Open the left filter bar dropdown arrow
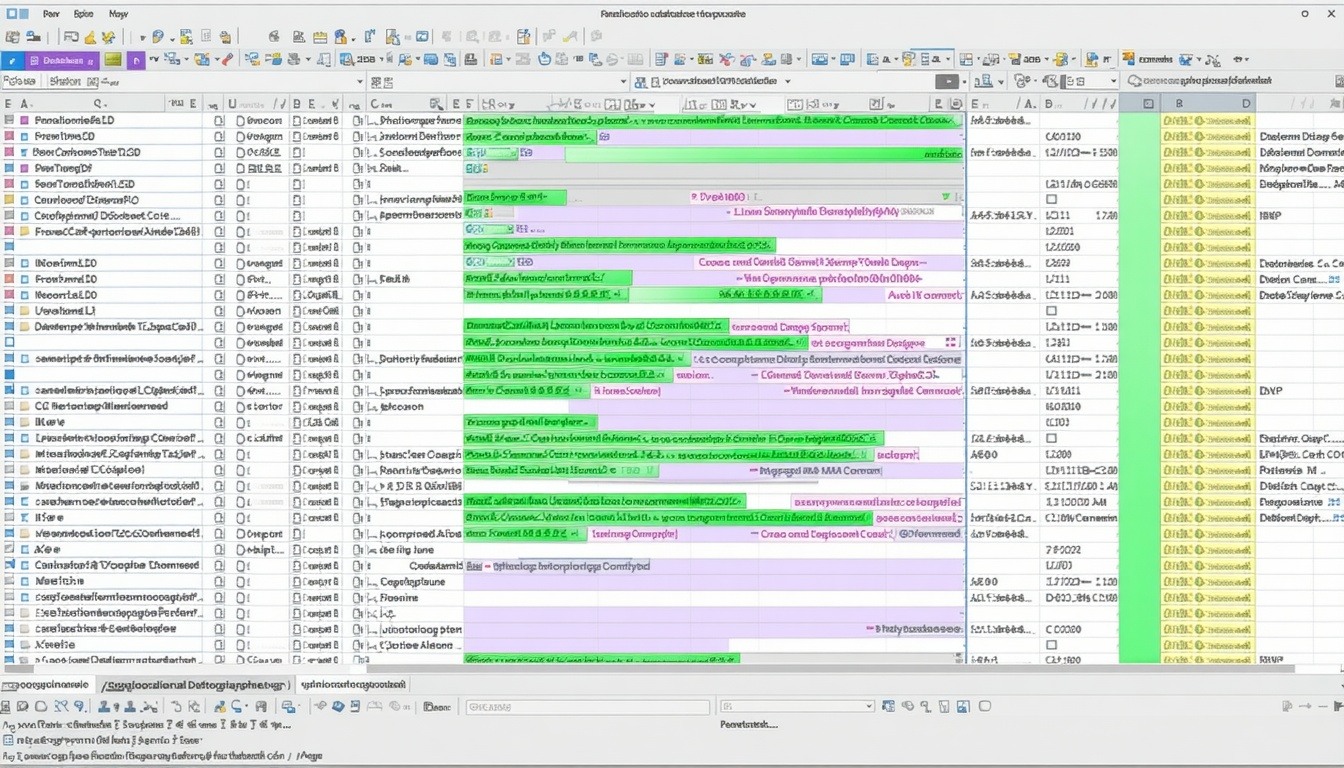This screenshot has width=1344, height=768. [359, 82]
